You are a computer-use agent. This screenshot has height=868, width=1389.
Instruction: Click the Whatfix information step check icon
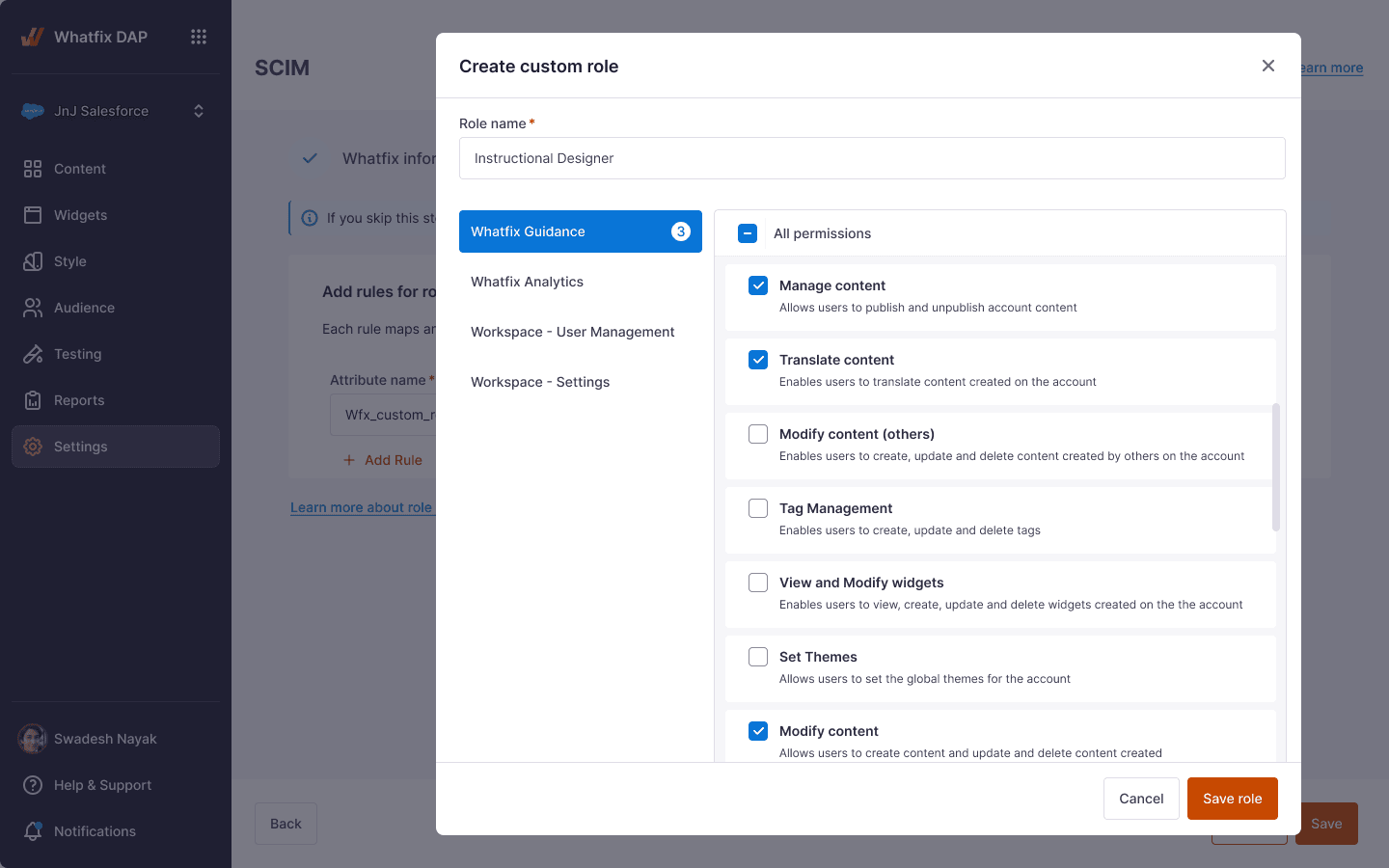point(310,158)
